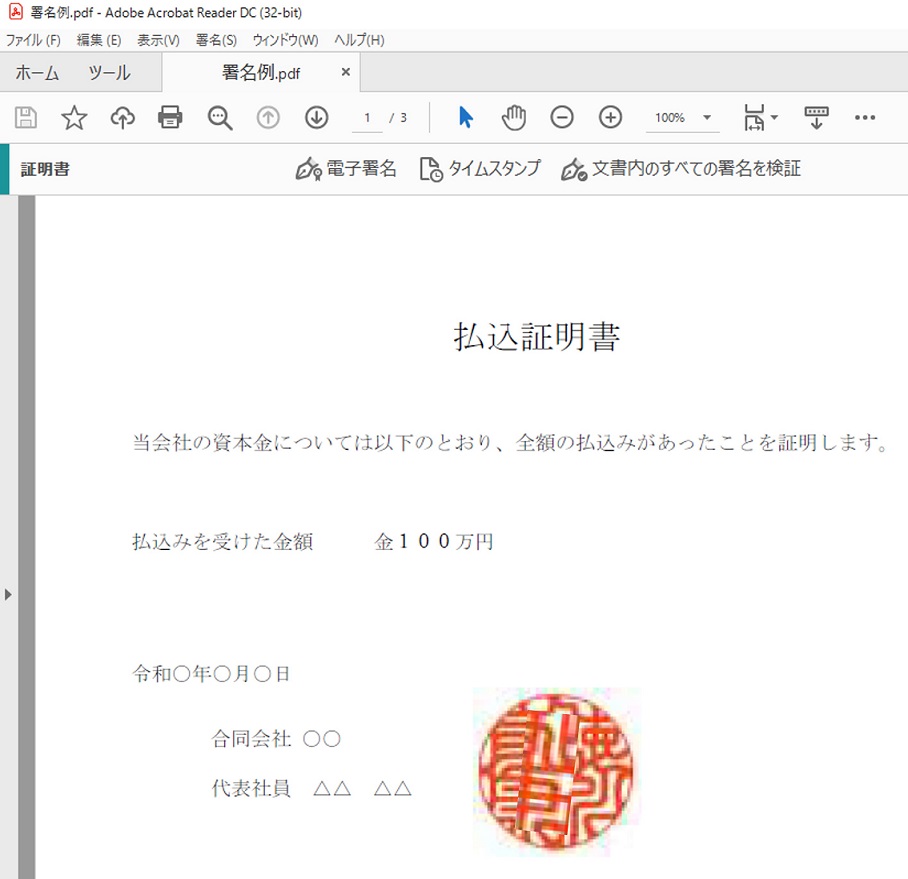Open the ファイル (F) menu

(x=33, y=40)
